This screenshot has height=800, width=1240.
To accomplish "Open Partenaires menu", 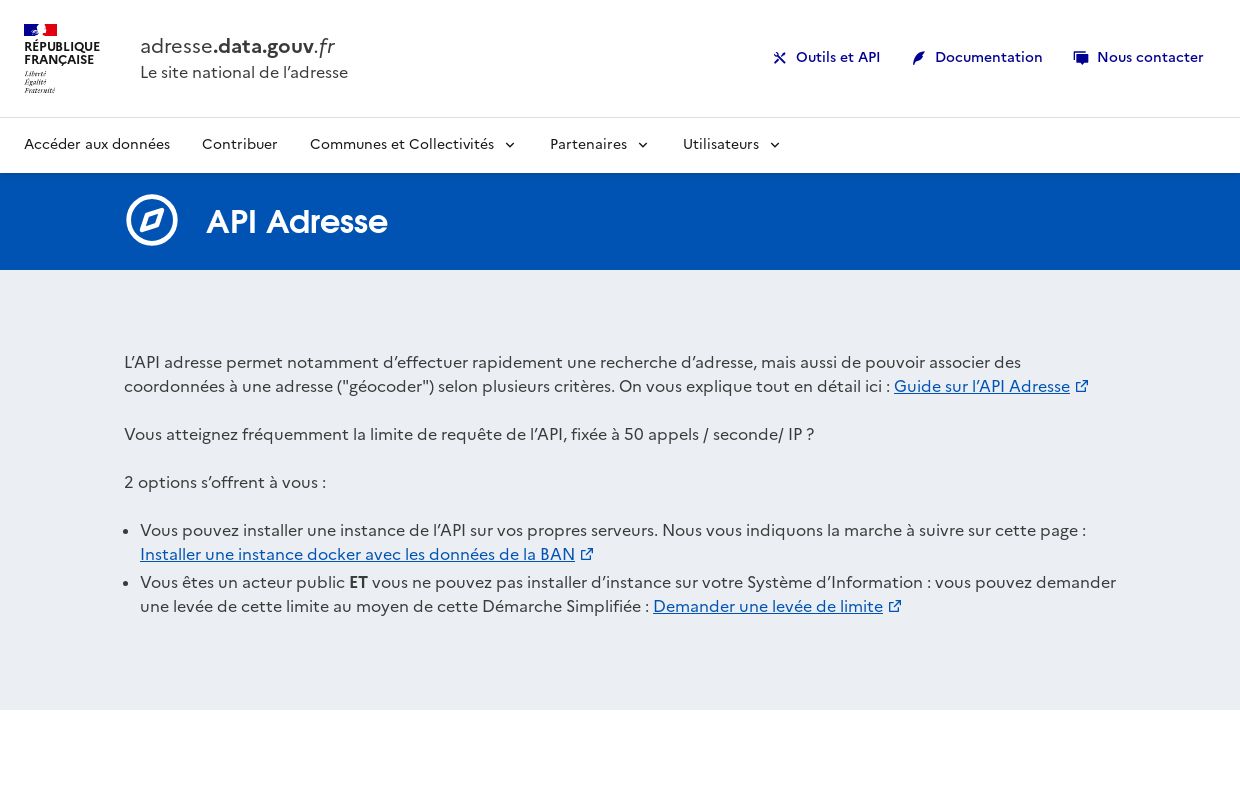I will (x=600, y=144).
